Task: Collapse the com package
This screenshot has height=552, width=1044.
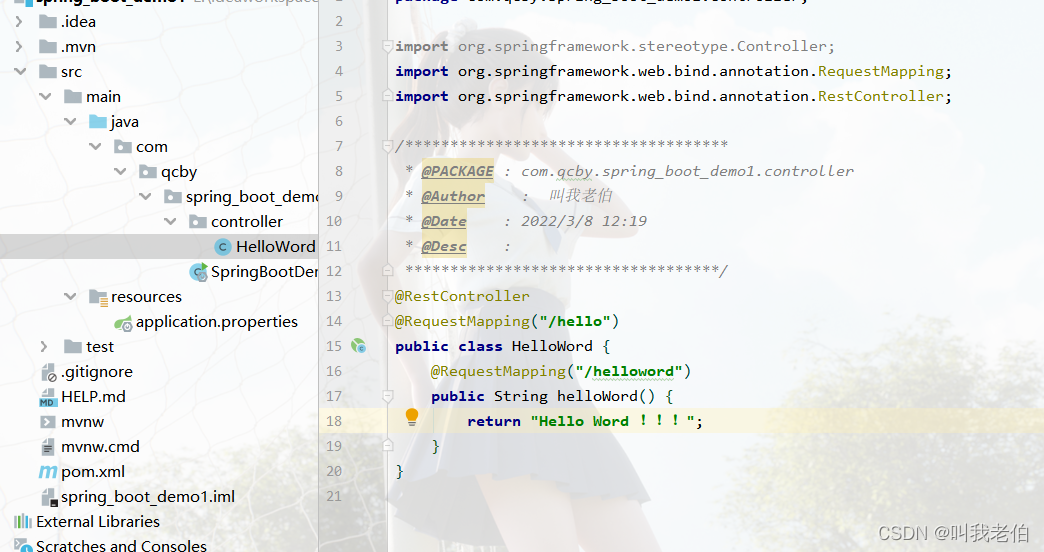Action: click(x=95, y=146)
